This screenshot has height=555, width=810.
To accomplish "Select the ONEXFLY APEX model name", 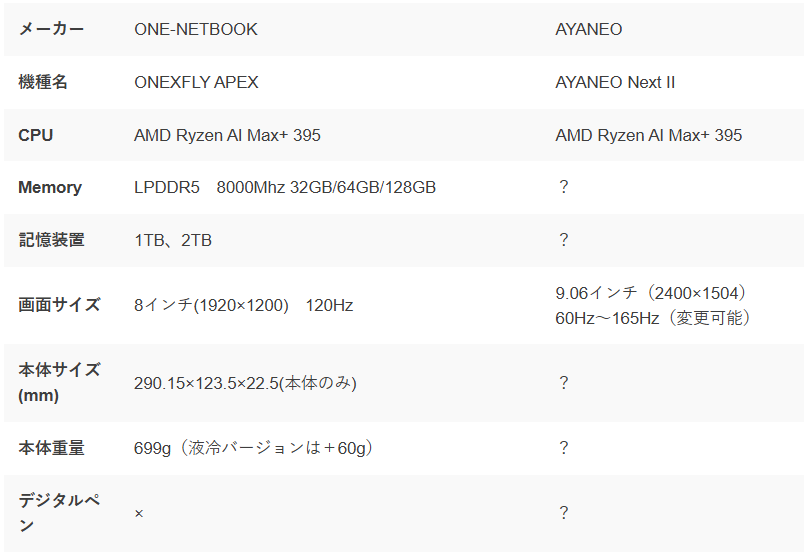I will [196, 82].
